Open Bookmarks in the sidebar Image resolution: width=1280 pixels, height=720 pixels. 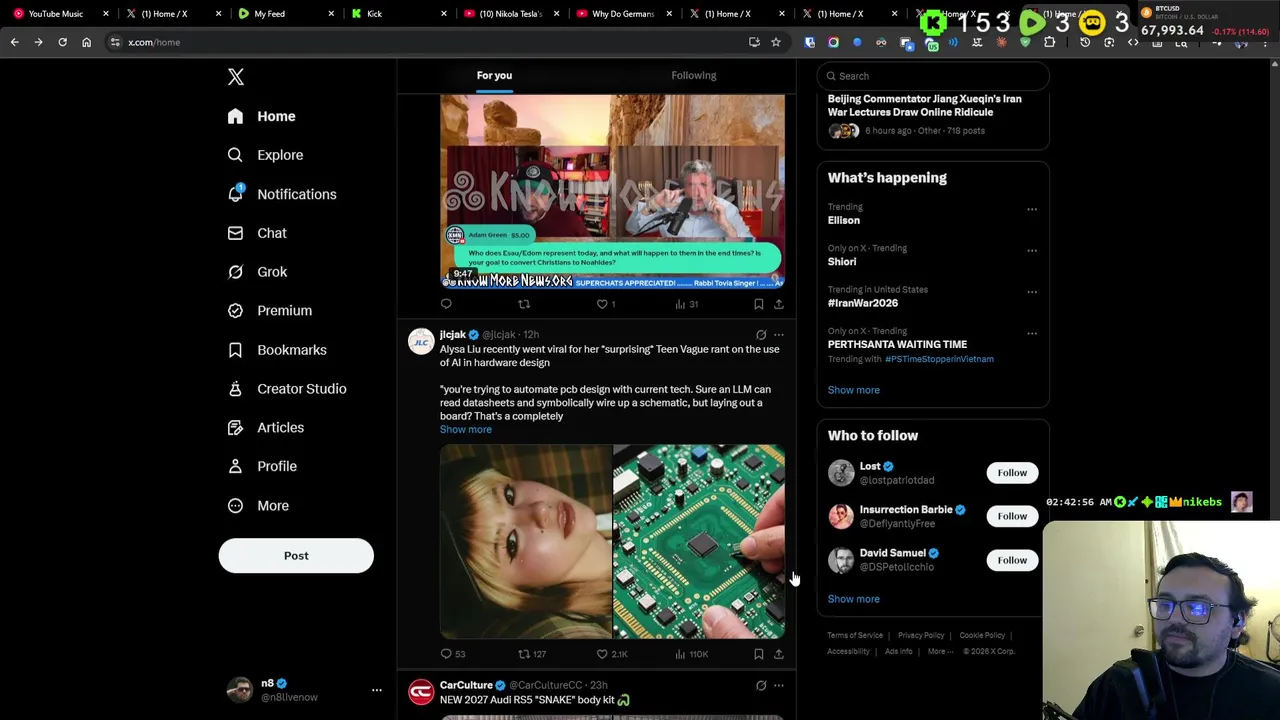pyautogui.click(x=276, y=350)
